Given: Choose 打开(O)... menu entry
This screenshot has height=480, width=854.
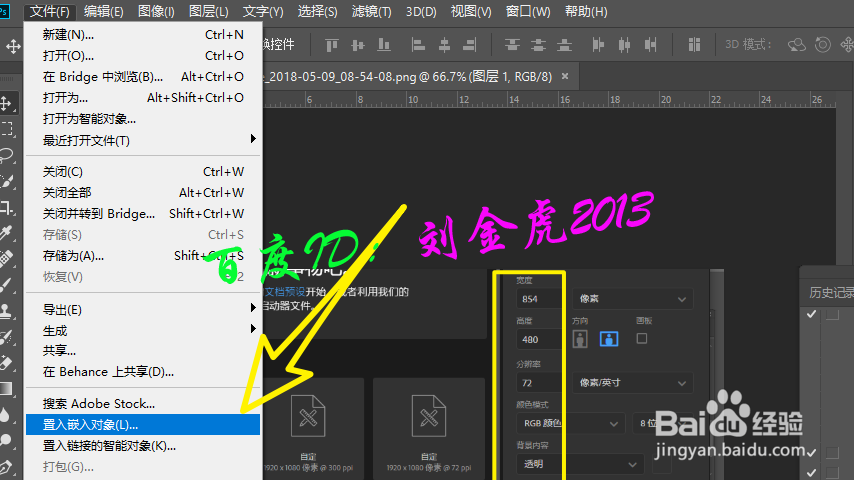Looking at the screenshot, I should tap(143, 56).
